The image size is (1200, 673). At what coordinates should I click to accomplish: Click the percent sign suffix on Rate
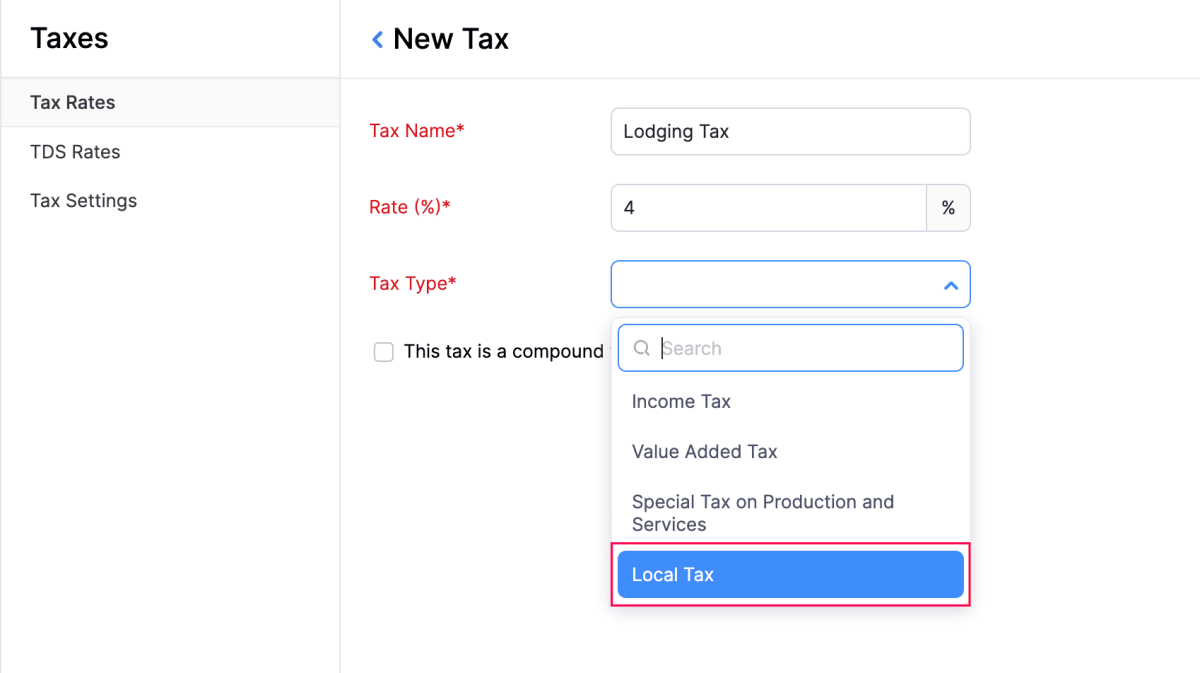click(x=948, y=208)
